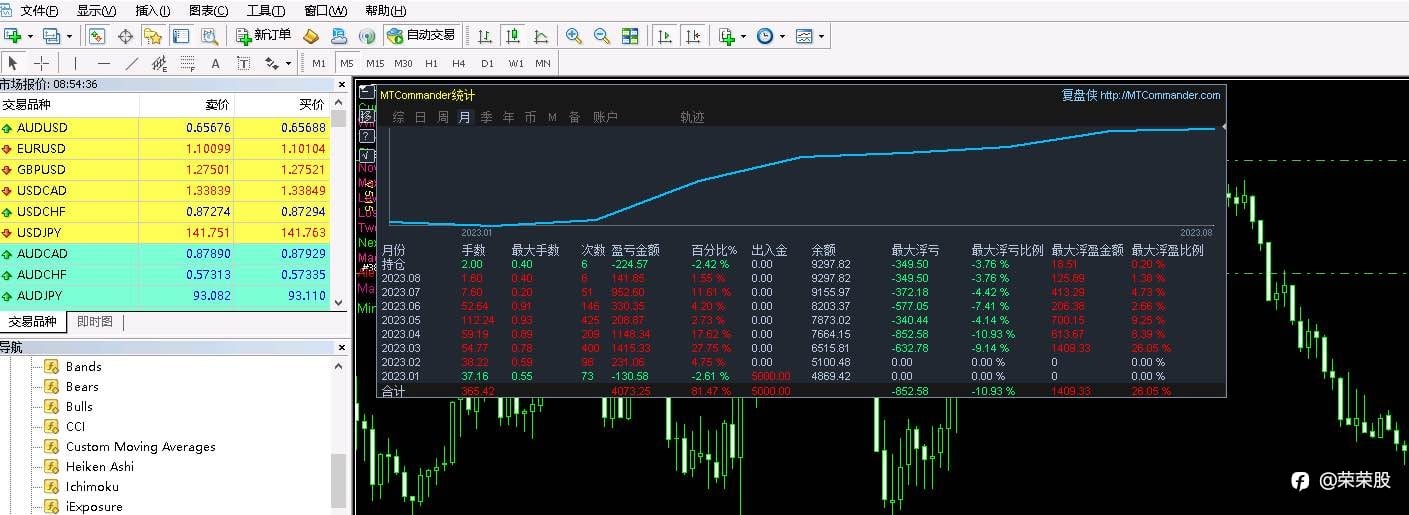Expand the templates dropdown arrow
This screenshot has height=515, width=1409.
tap(821, 36)
